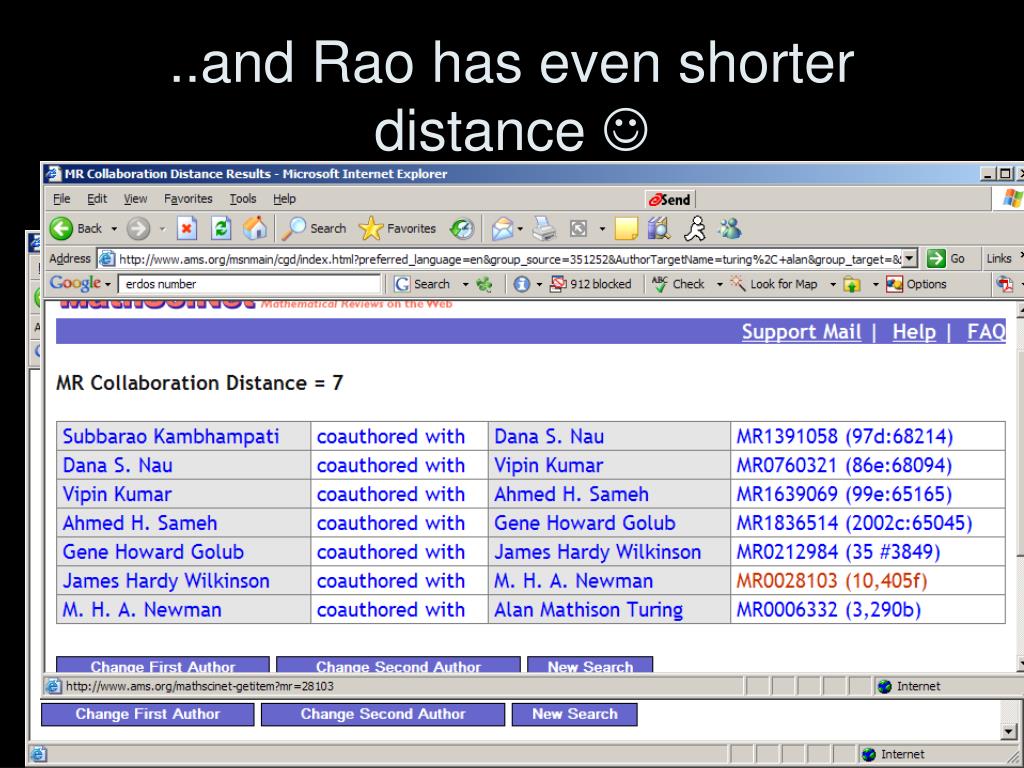The image size is (1024, 768).
Task: Click the Send toolbar button
Action: click(669, 199)
